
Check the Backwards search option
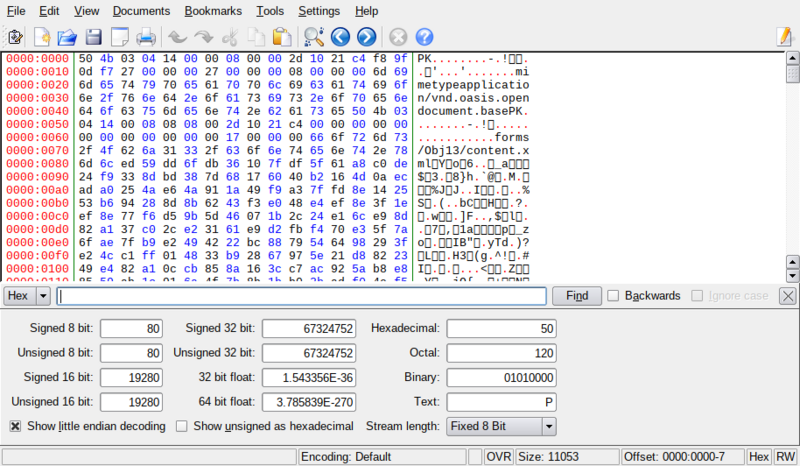(614, 296)
